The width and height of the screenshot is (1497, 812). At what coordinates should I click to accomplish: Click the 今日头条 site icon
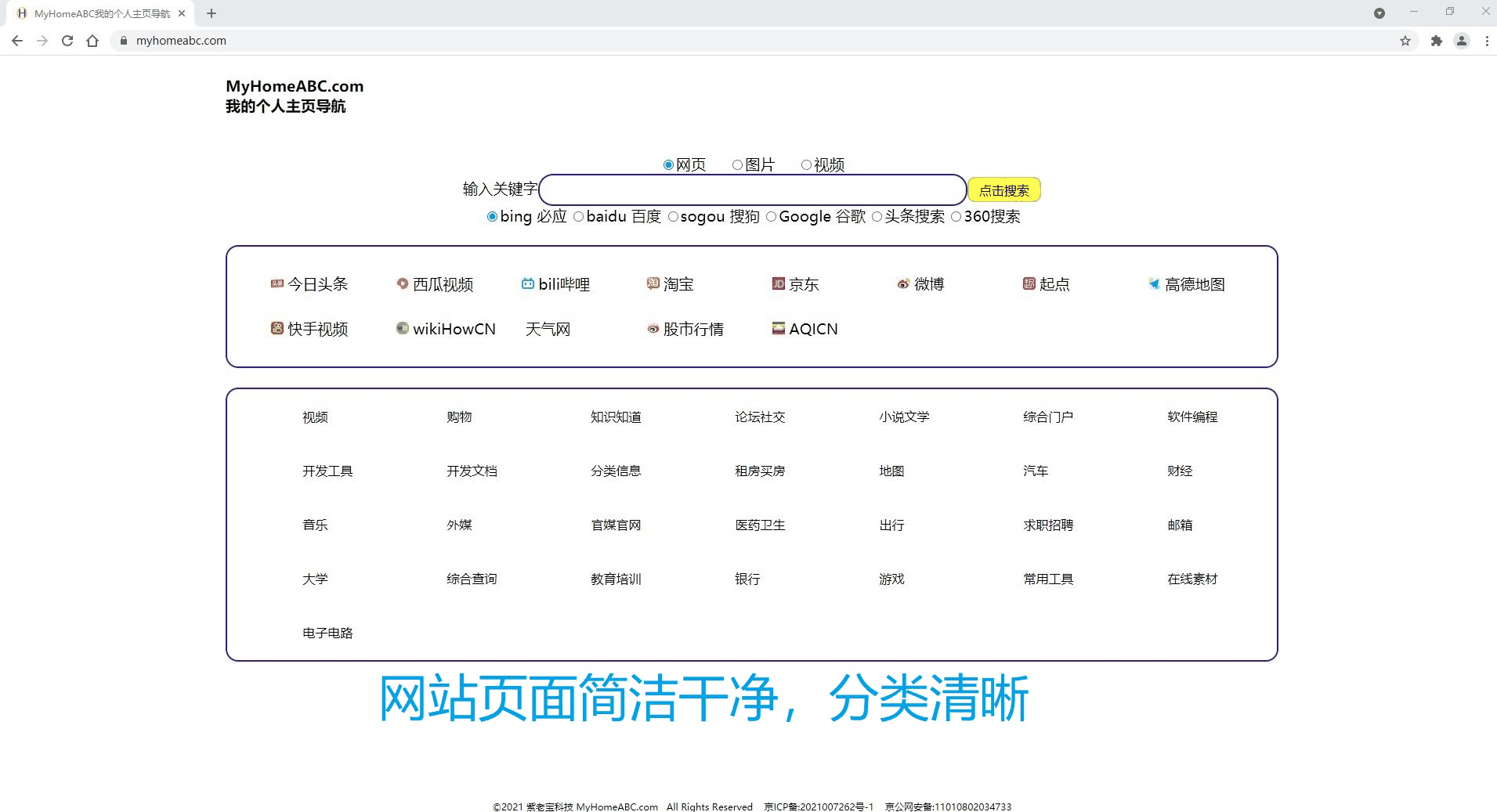click(277, 284)
